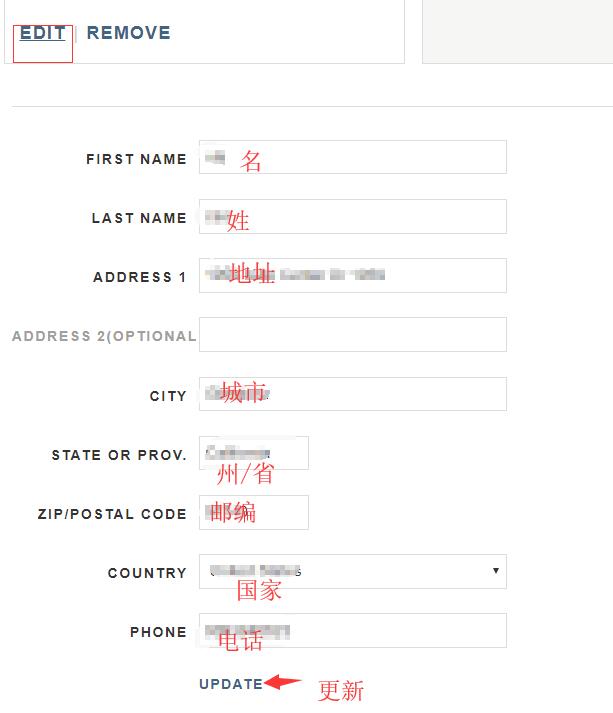The height and width of the screenshot is (713, 613).
Task: Focus the Phone input field
Action: coord(352,630)
